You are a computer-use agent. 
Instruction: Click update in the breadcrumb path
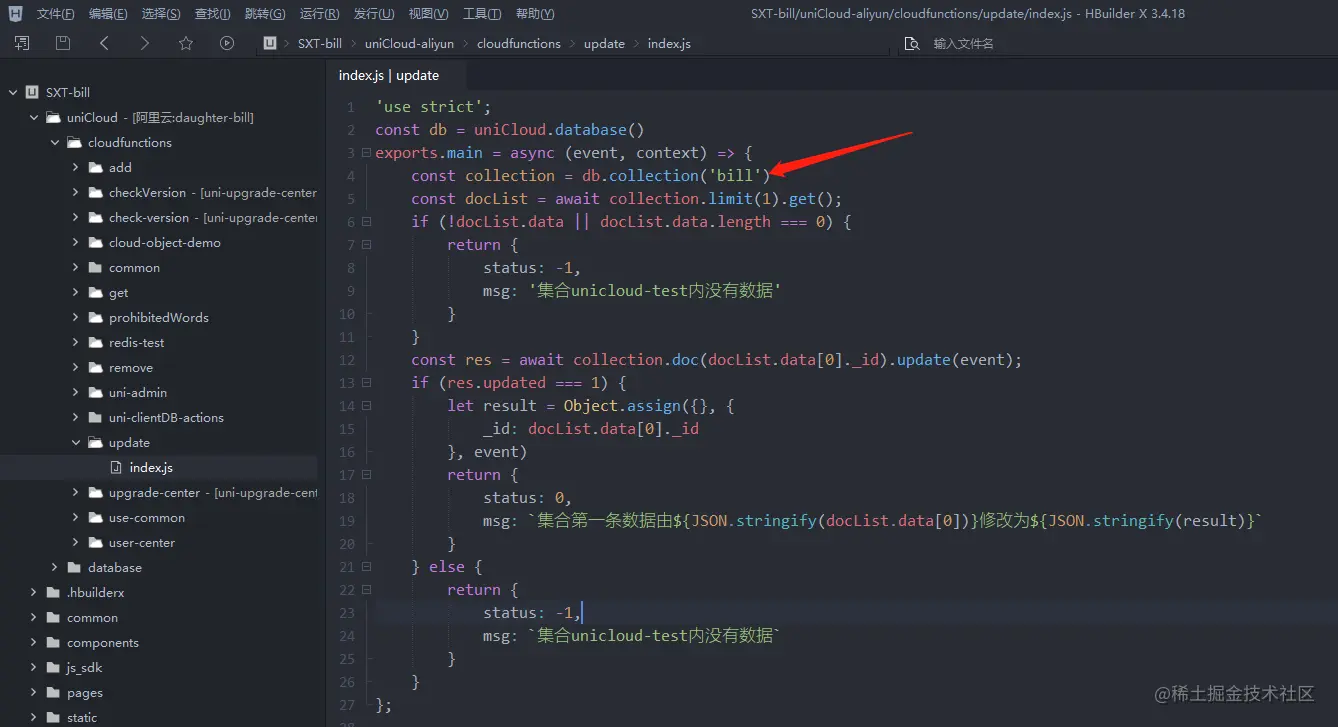604,44
